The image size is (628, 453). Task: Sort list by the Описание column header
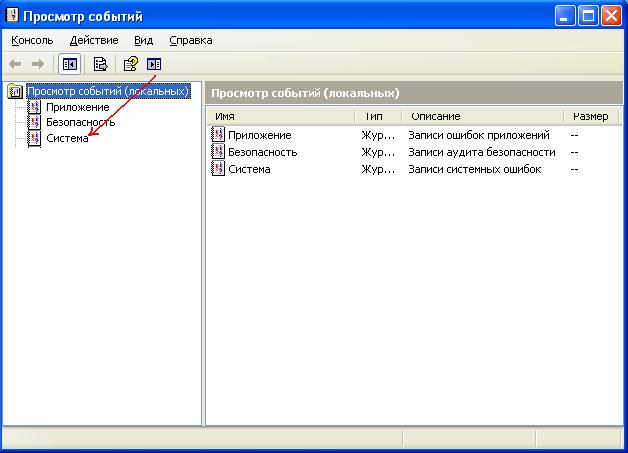(480, 116)
